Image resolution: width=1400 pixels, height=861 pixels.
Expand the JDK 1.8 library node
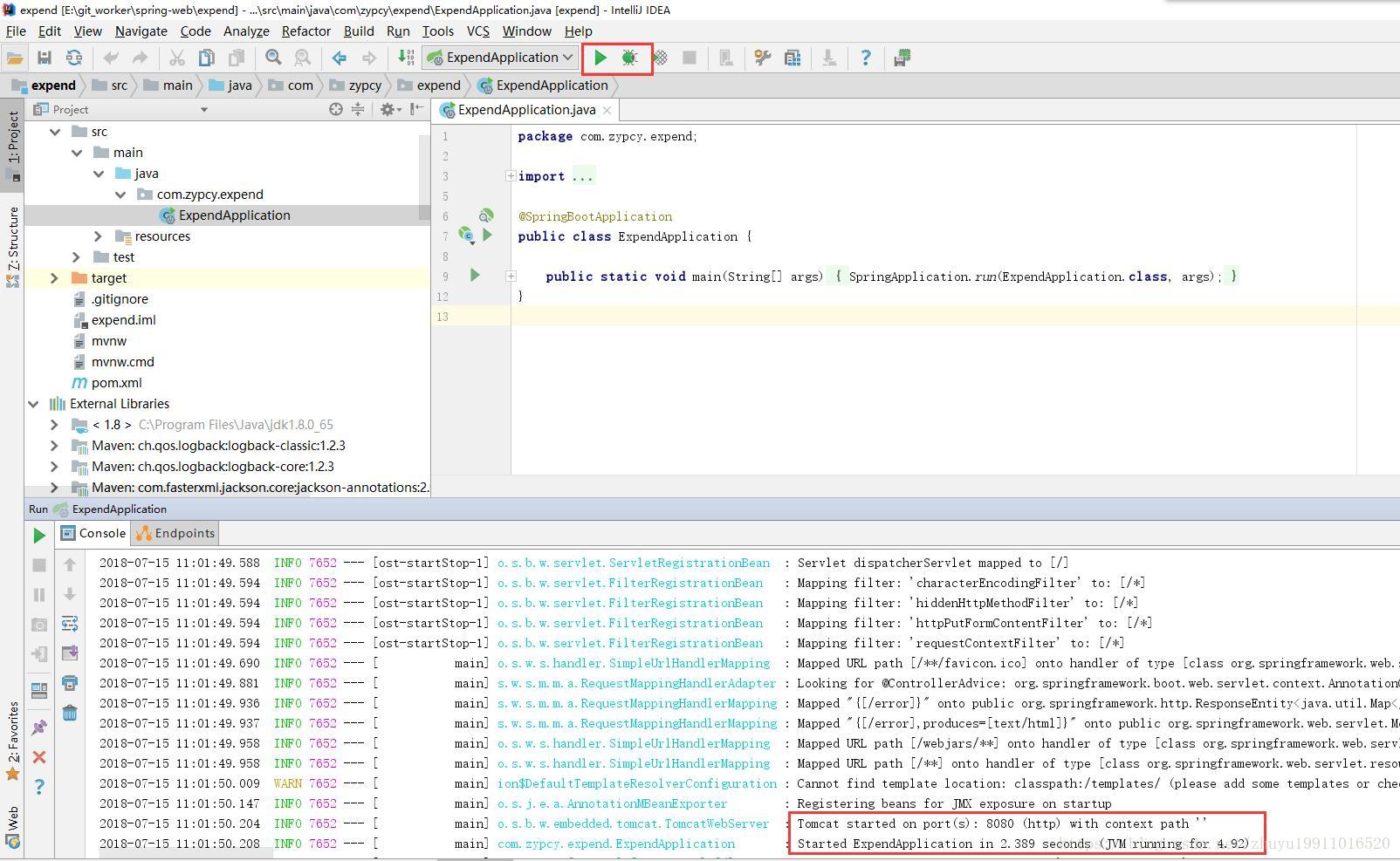click(54, 425)
